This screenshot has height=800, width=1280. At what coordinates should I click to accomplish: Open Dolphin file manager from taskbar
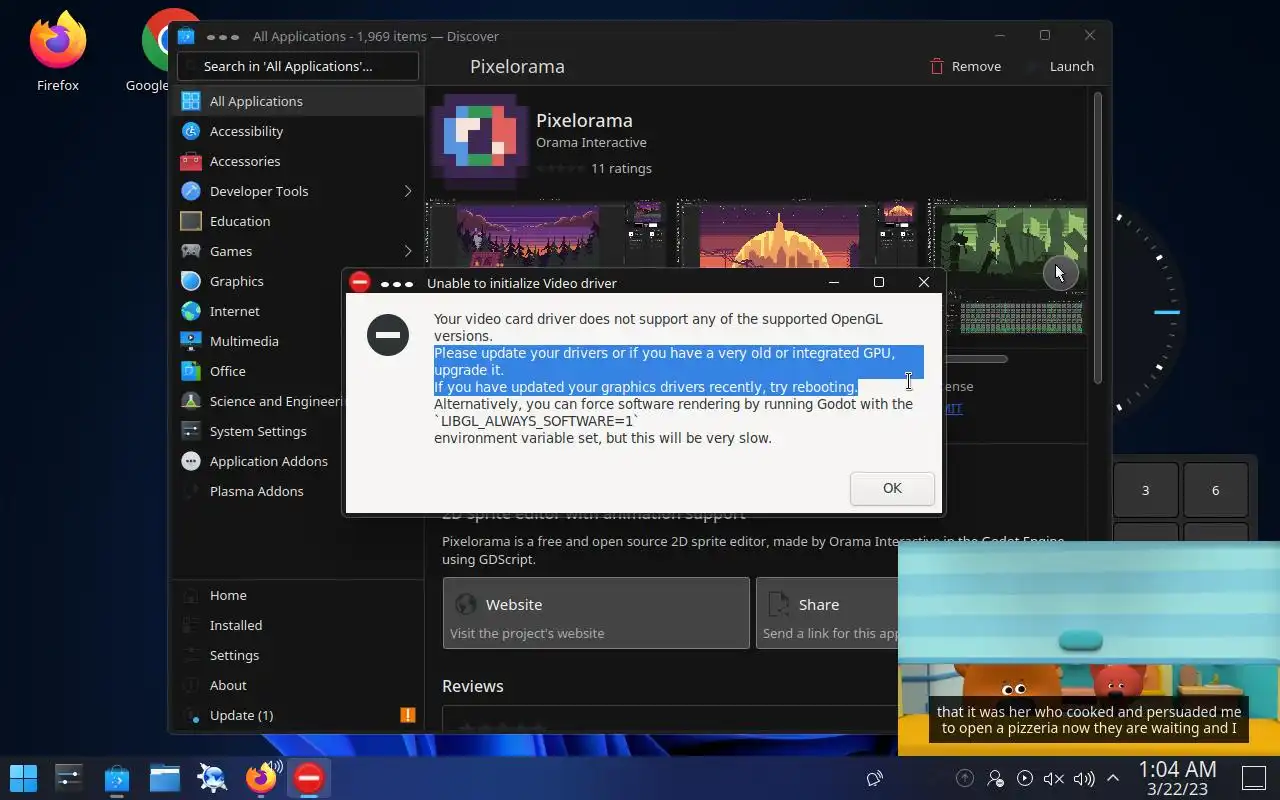tap(165, 778)
